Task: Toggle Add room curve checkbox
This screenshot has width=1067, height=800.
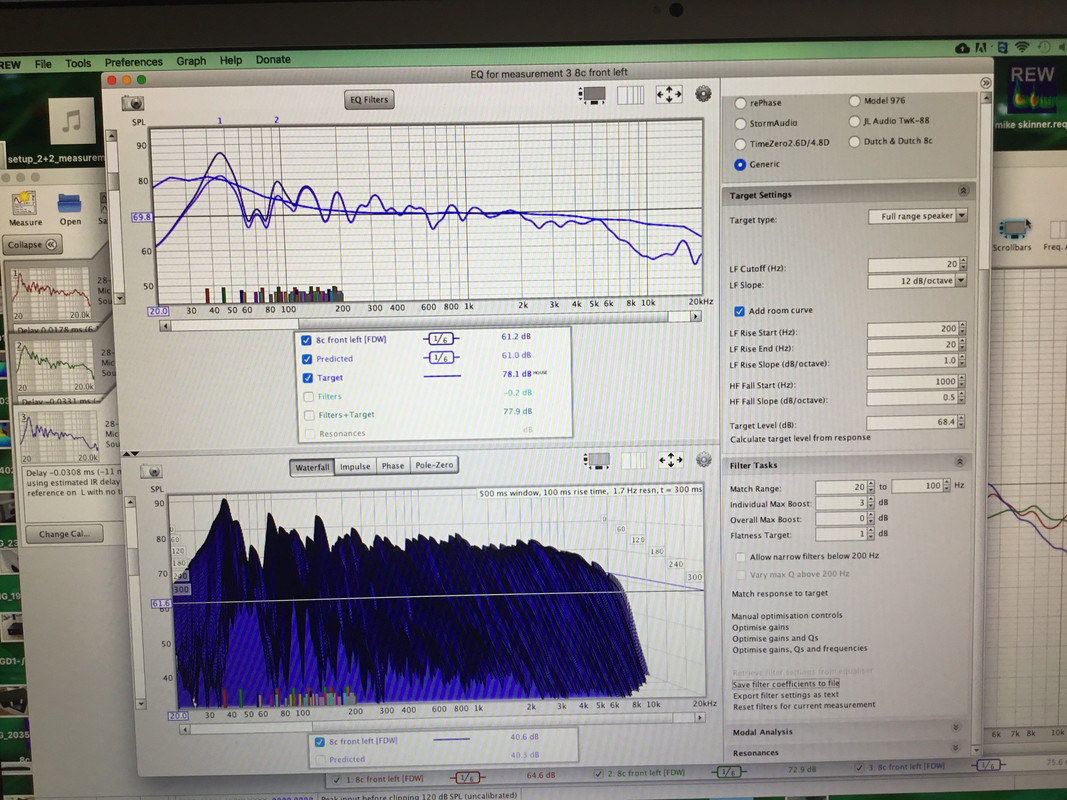Action: click(739, 311)
